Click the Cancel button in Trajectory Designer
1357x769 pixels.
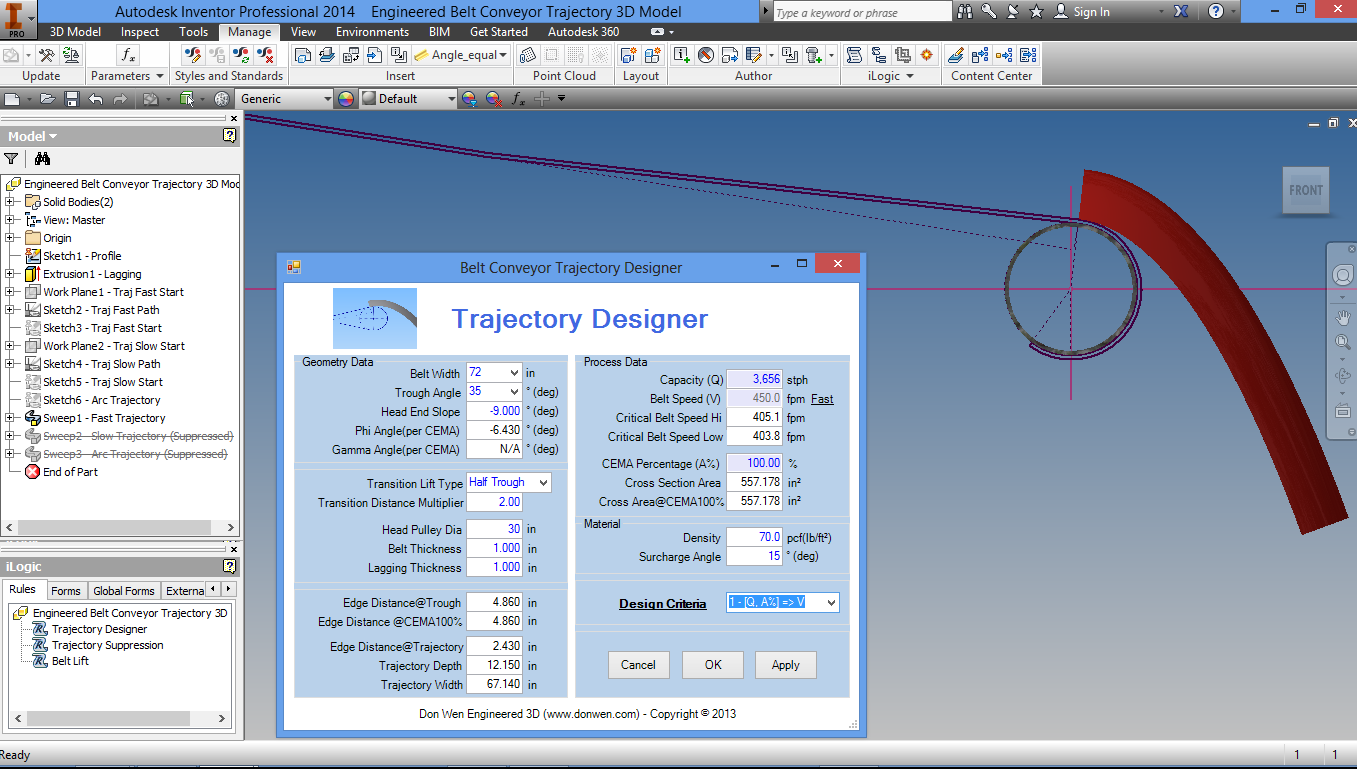pos(638,665)
